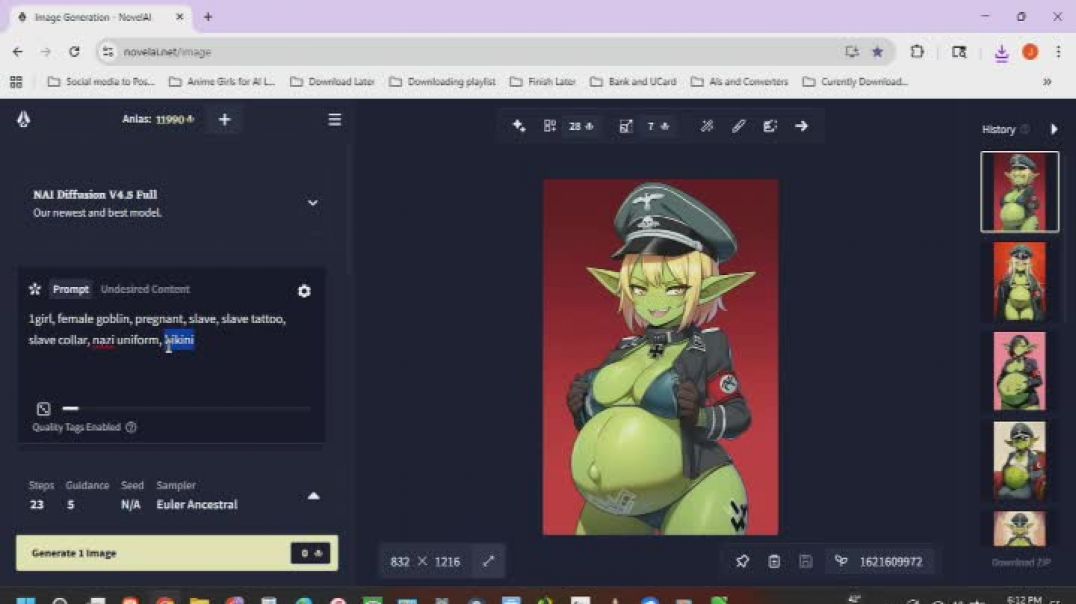Click the plus icon to add Anlas
The height and width of the screenshot is (604, 1076).
pos(224,120)
